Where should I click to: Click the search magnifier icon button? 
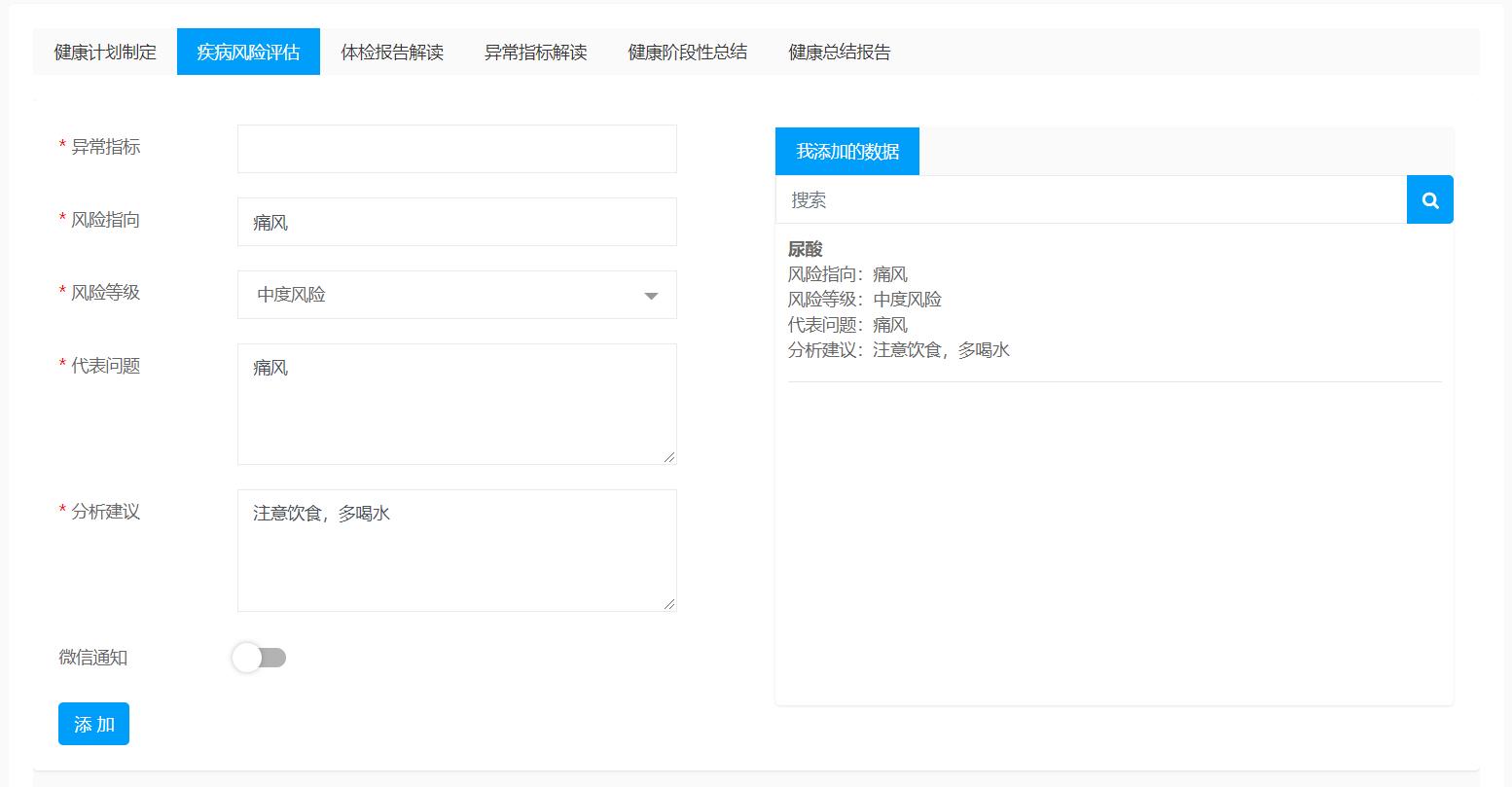1429,199
